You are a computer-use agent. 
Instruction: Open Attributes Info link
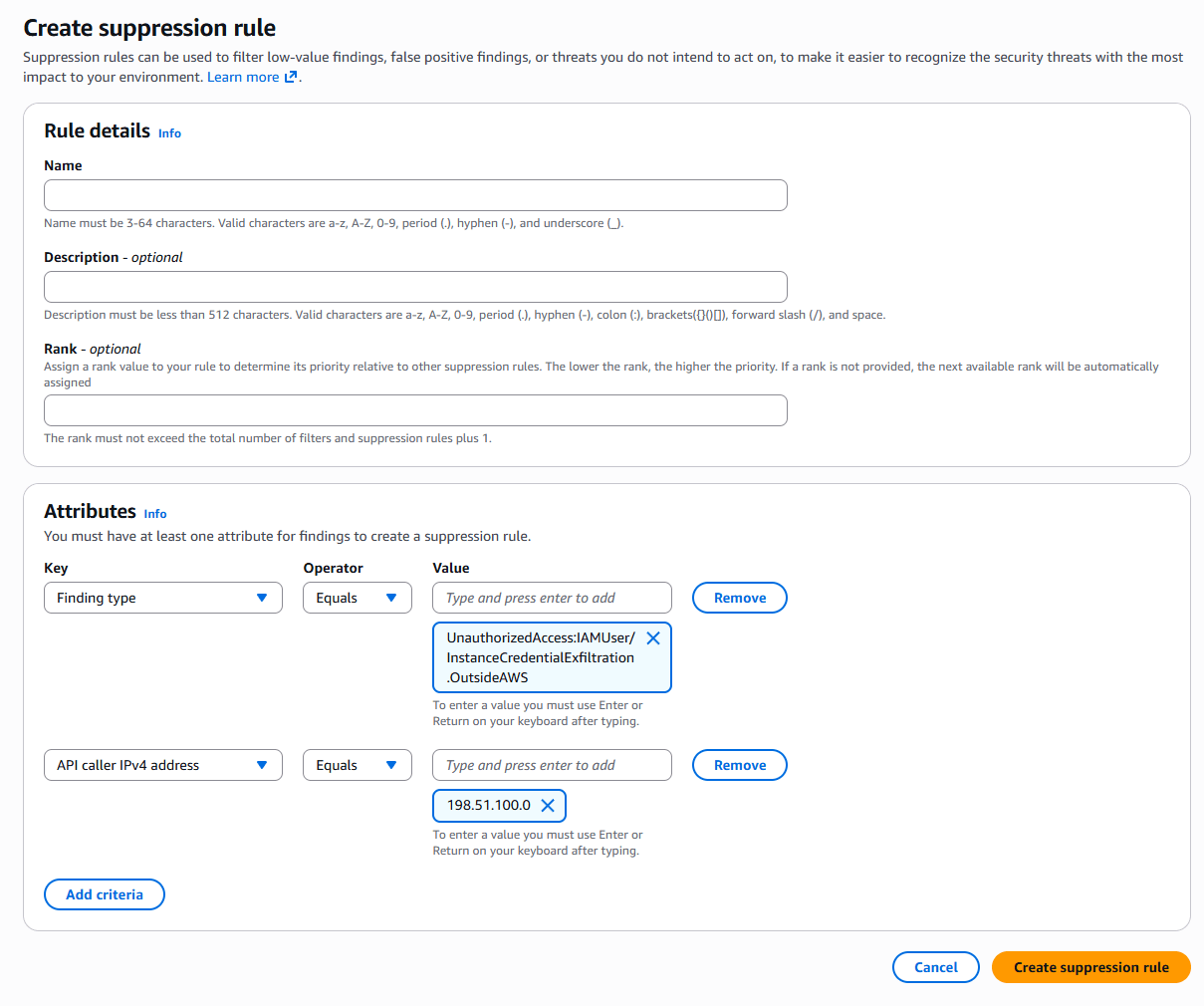[155, 514]
